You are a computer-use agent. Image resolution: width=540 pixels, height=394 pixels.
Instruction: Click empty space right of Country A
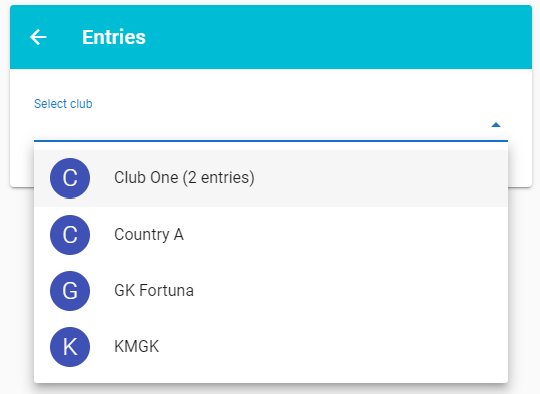pos(344,235)
